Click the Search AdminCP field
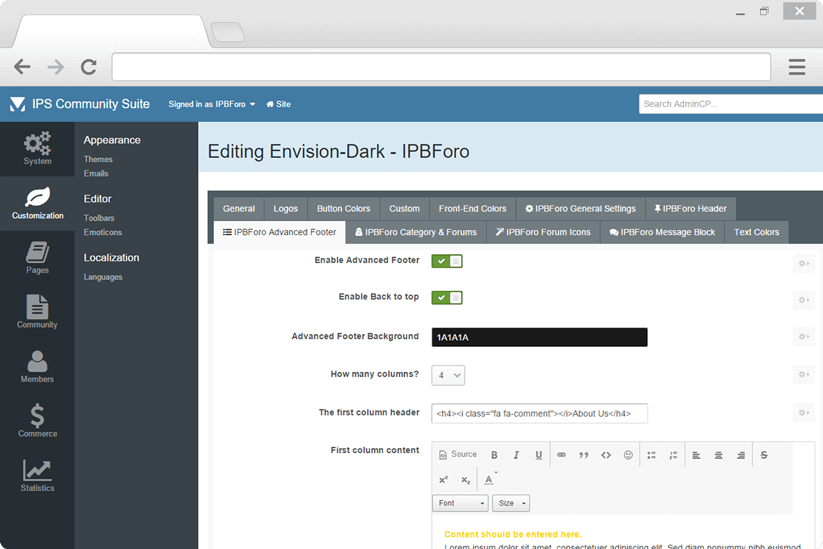 [731, 104]
